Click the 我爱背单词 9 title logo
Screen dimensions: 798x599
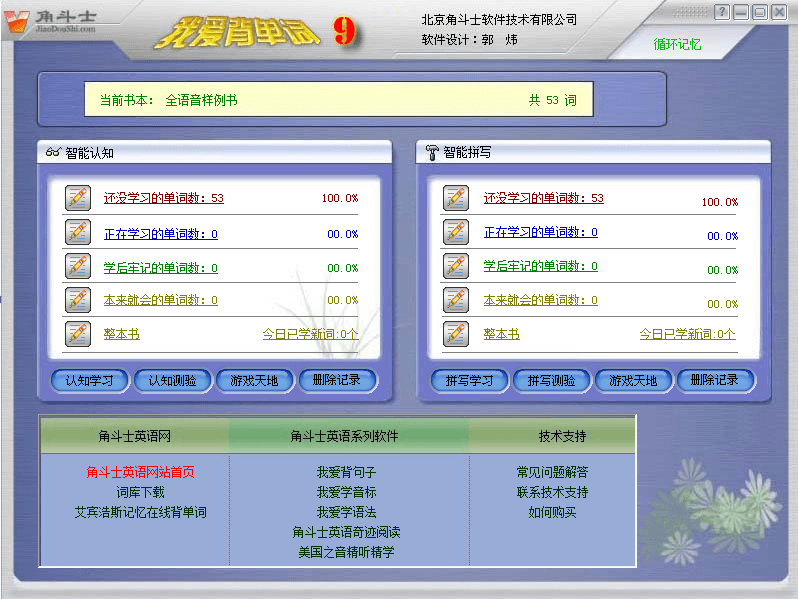point(259,32)
